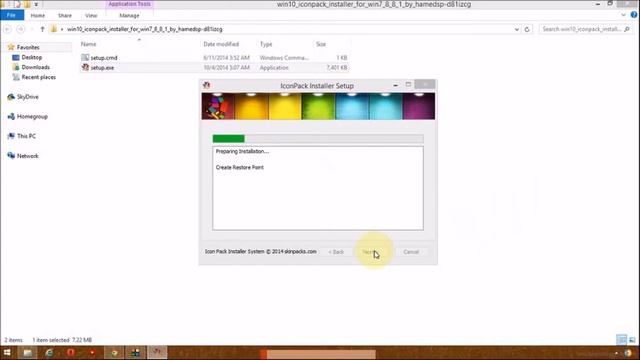Open Explorer help via question mark icon

click(x=634, y=15)
